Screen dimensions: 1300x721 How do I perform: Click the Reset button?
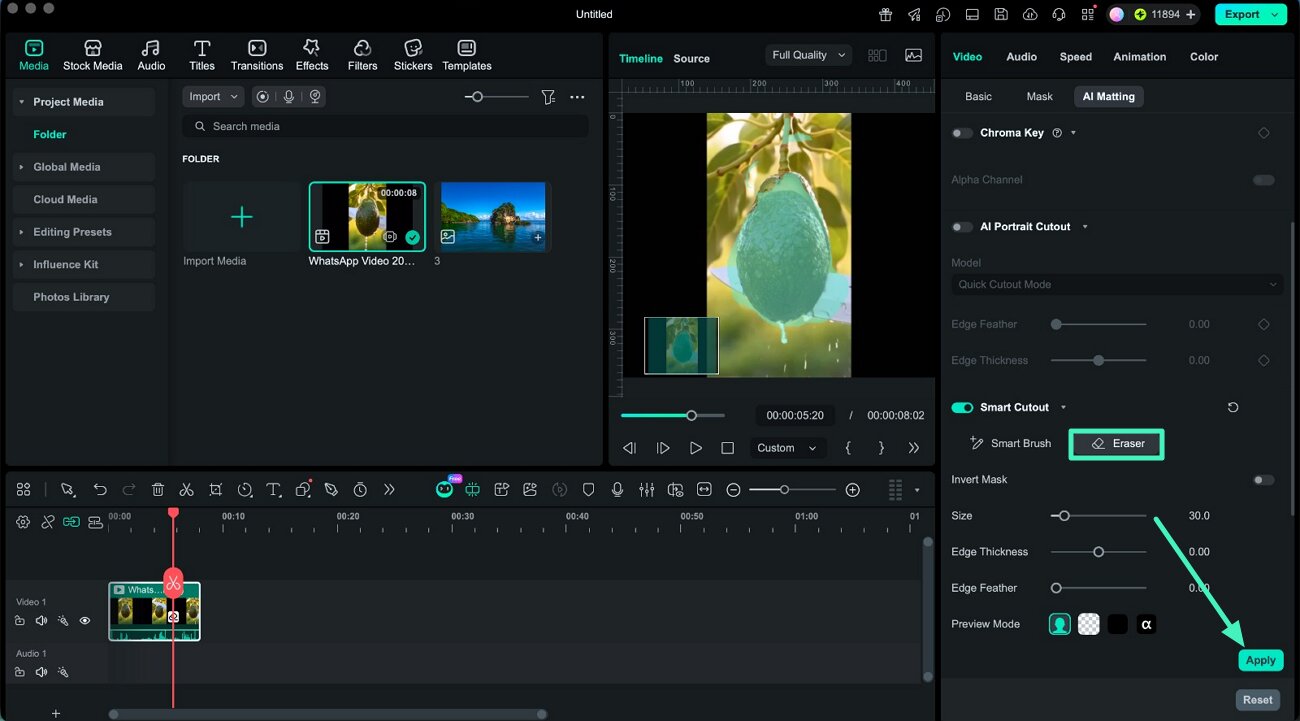(1258, 700)
